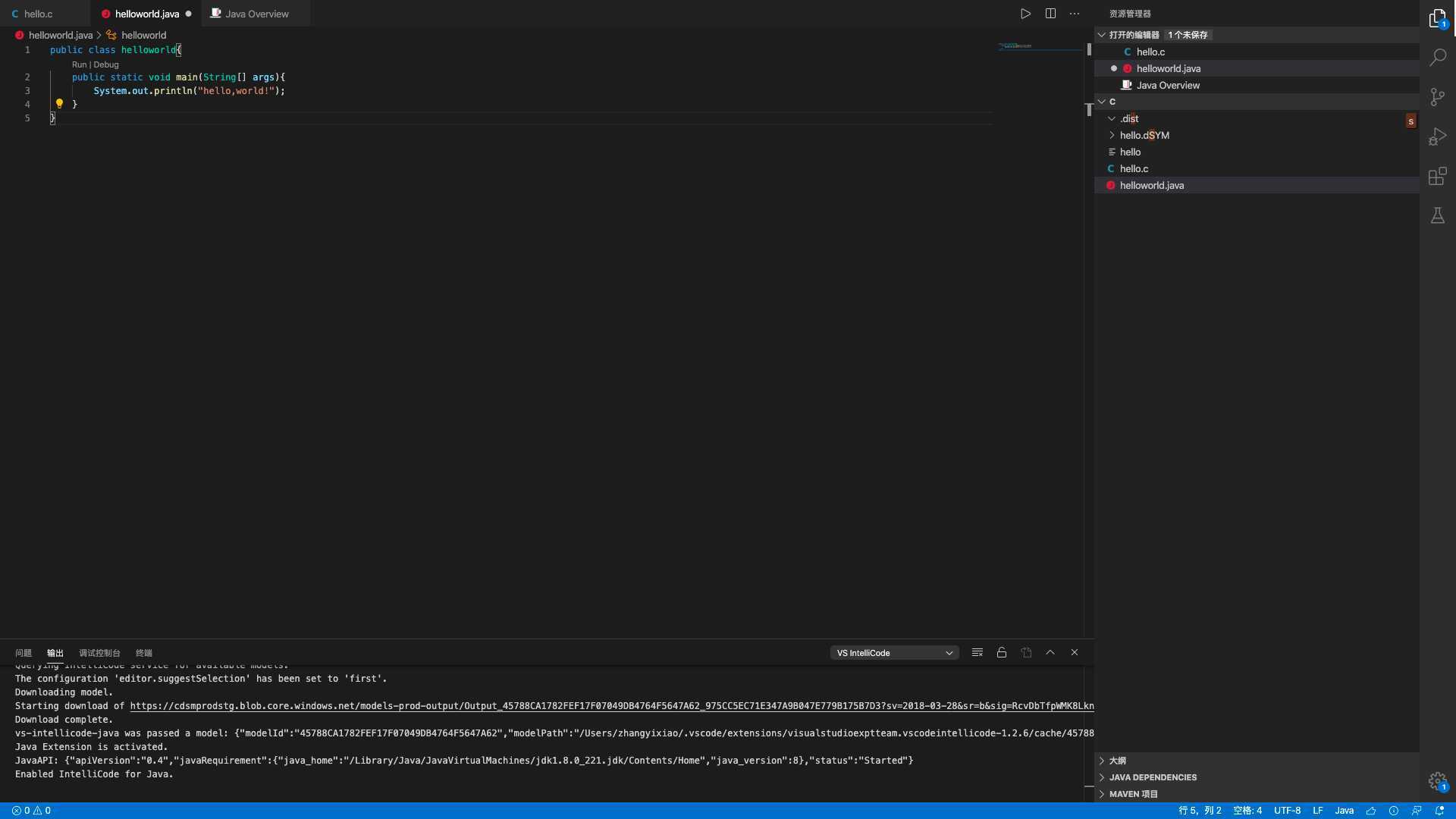
Task: Open the Source Control view icon
Action: [x=1437, y=96]
